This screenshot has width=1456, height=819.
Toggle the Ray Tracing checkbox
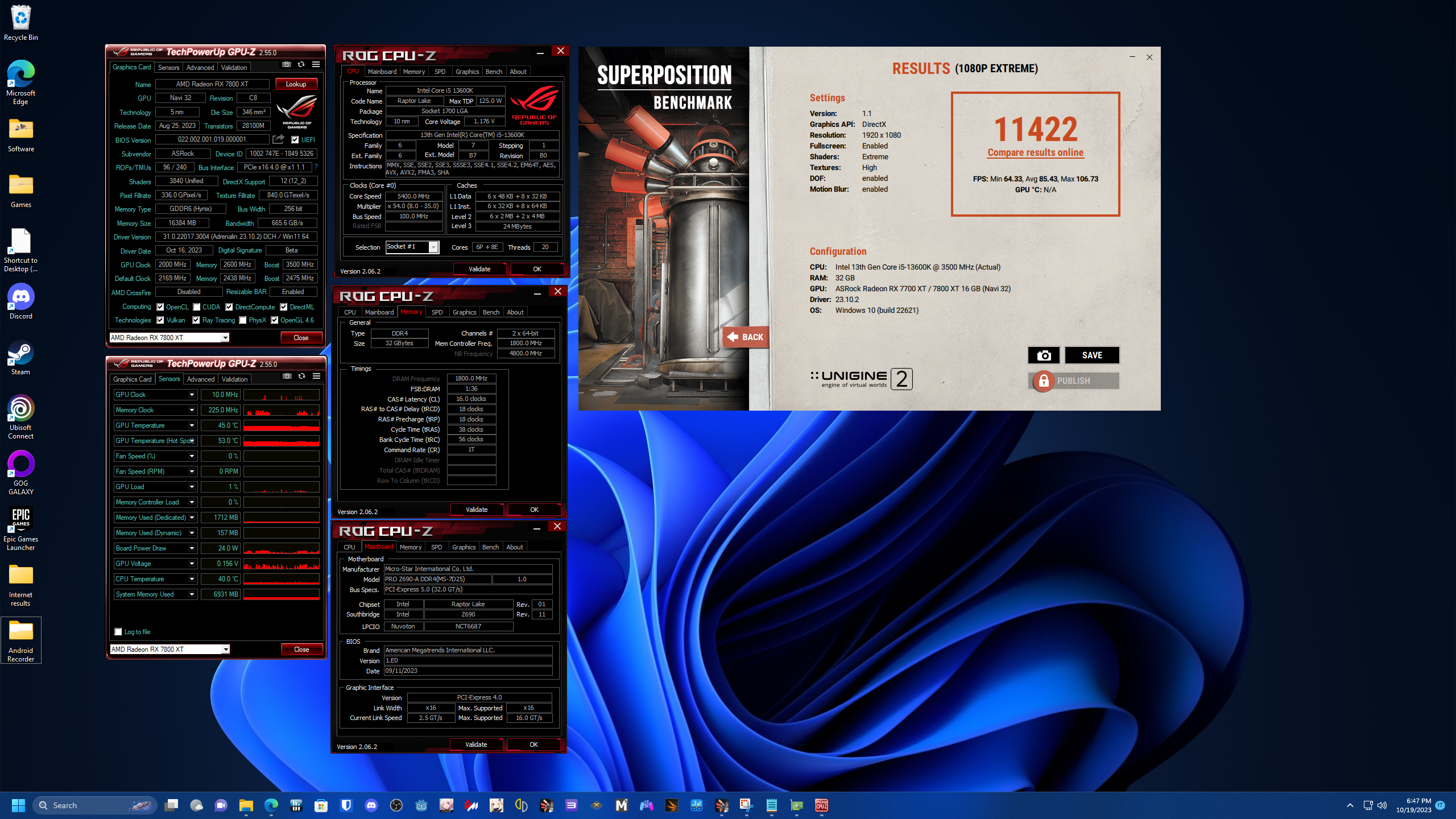coord(196,320)
